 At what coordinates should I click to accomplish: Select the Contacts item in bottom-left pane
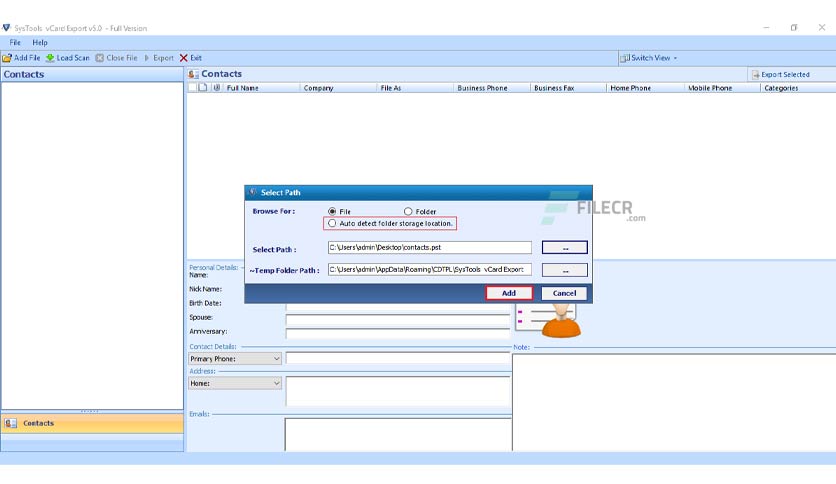(x=92, y=423)
